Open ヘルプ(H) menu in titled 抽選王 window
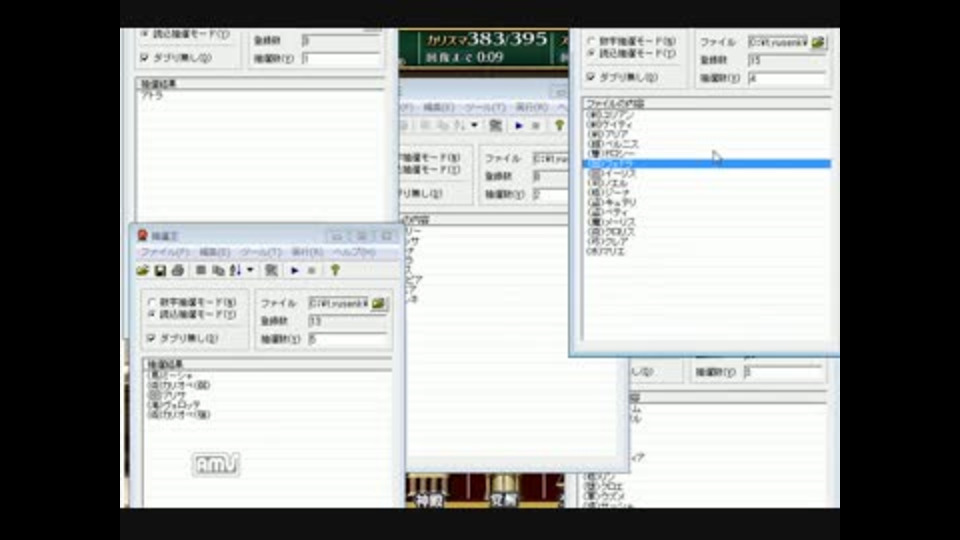 click(354, 252)
